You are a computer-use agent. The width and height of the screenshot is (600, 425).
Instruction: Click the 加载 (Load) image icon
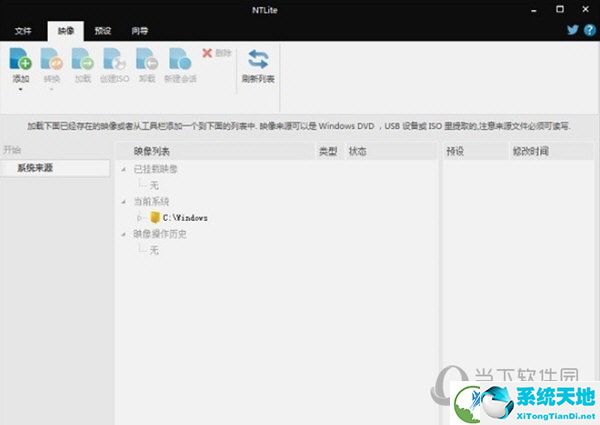click(x=83, y=59)
